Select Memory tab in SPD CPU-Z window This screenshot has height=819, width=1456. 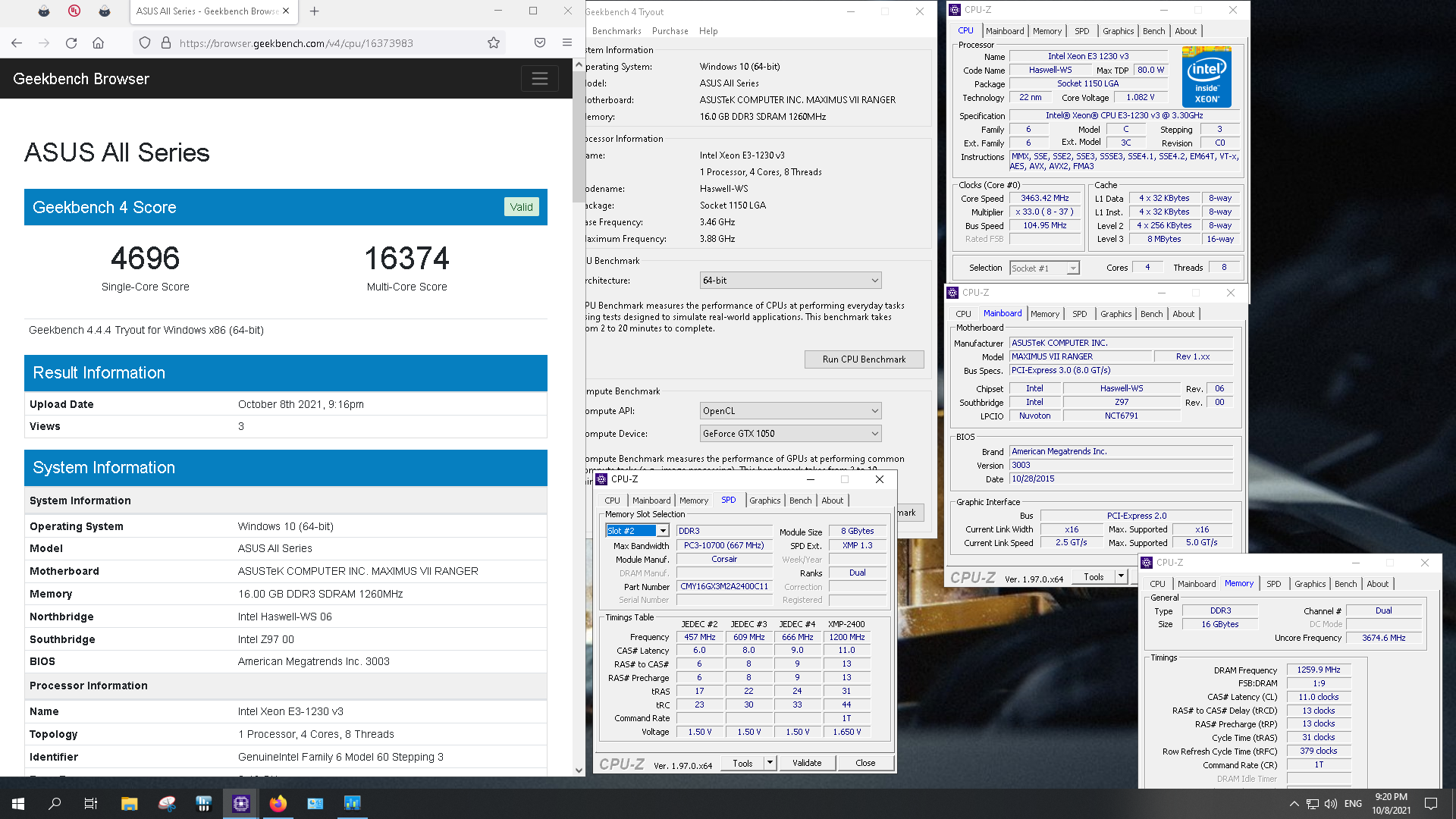694,500
